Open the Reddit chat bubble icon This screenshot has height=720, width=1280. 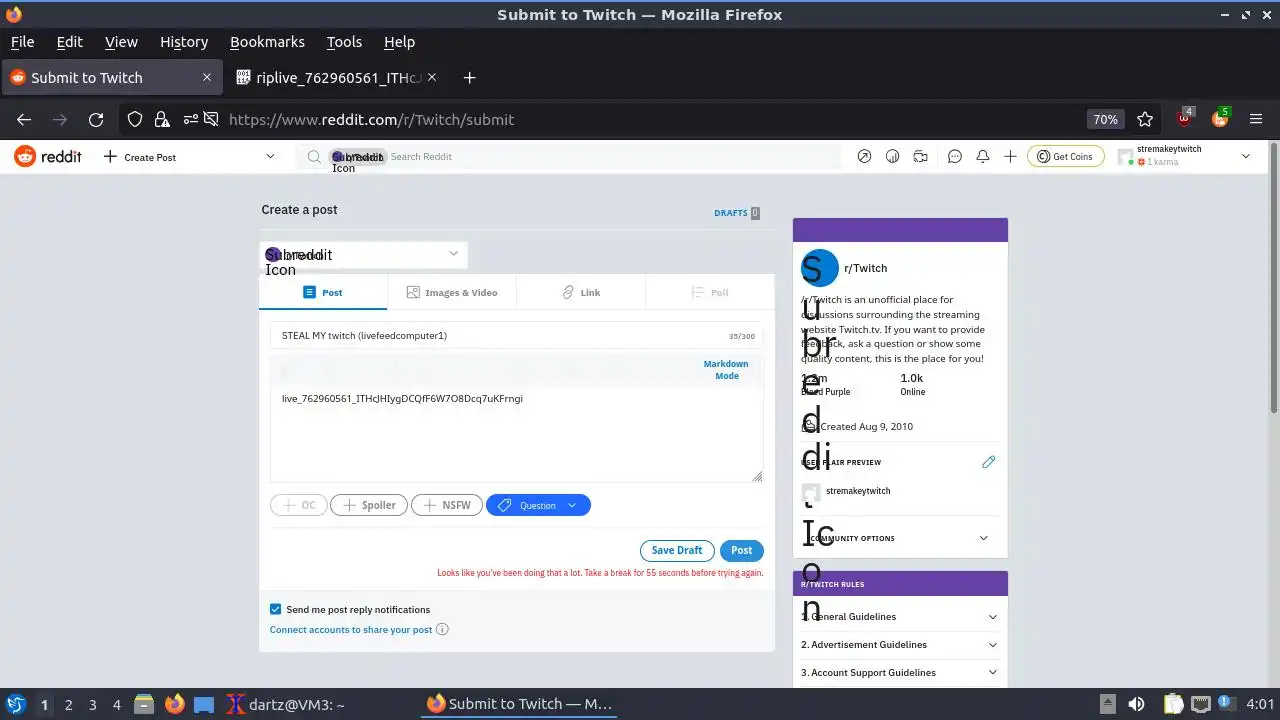[955, 156]
